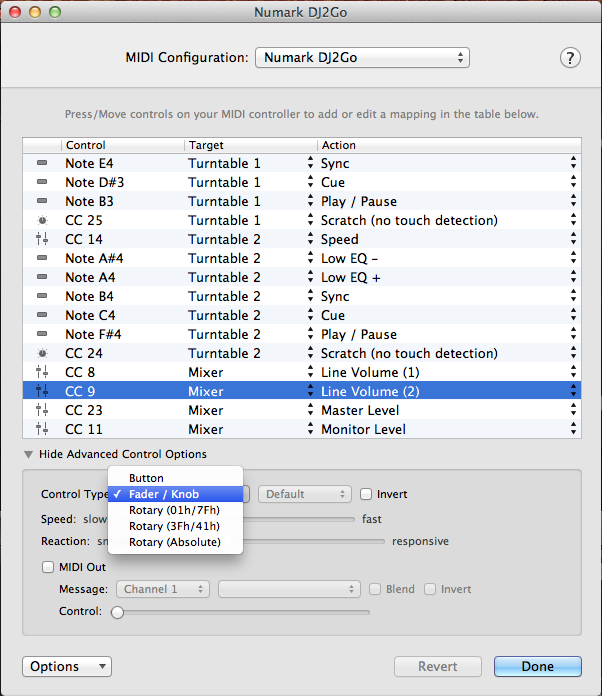This screenshot has height=696, width=602.
Task: Click the fader icon beside CC 8
Action: pos(42,372)
